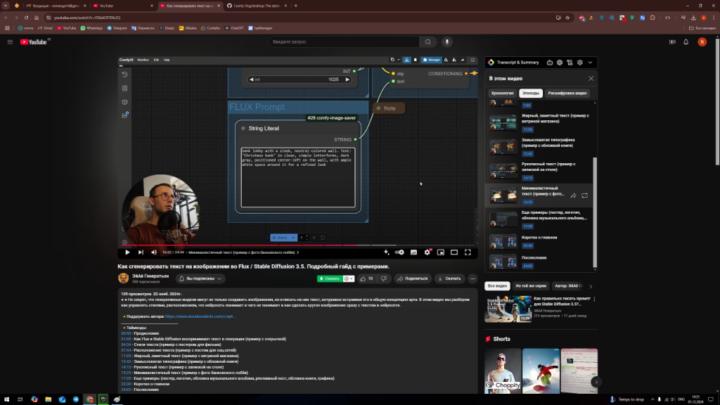Click the 'Скачать' download button
This screenshot has height=405, width=720.
pyautogui.click(x=449, y=279)
